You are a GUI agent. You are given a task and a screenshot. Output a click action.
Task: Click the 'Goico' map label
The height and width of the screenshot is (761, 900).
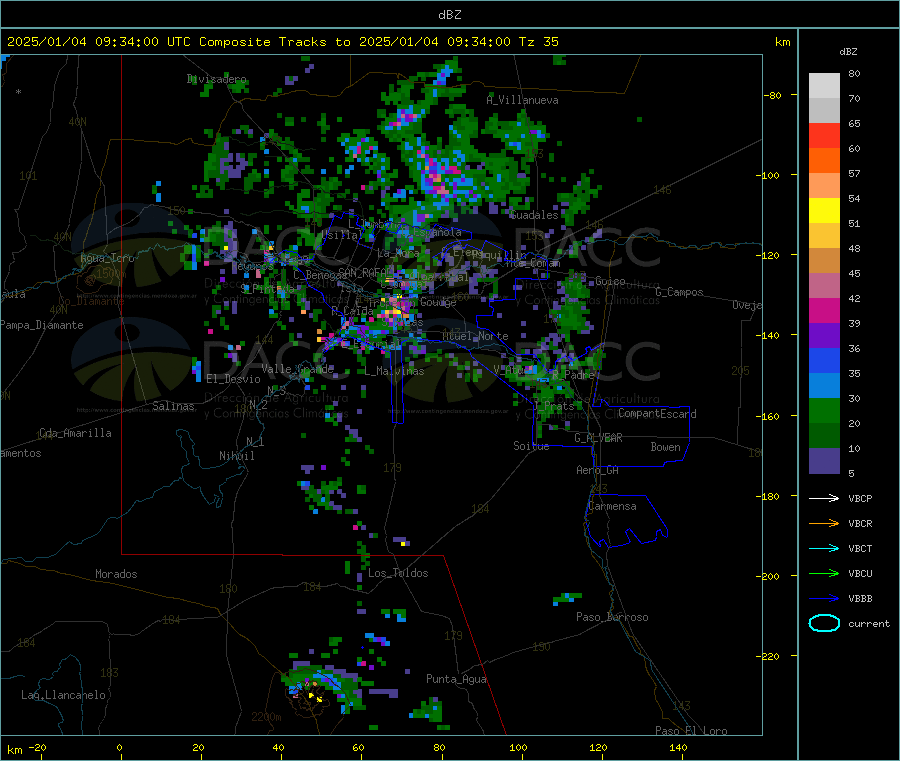(610, 281)
